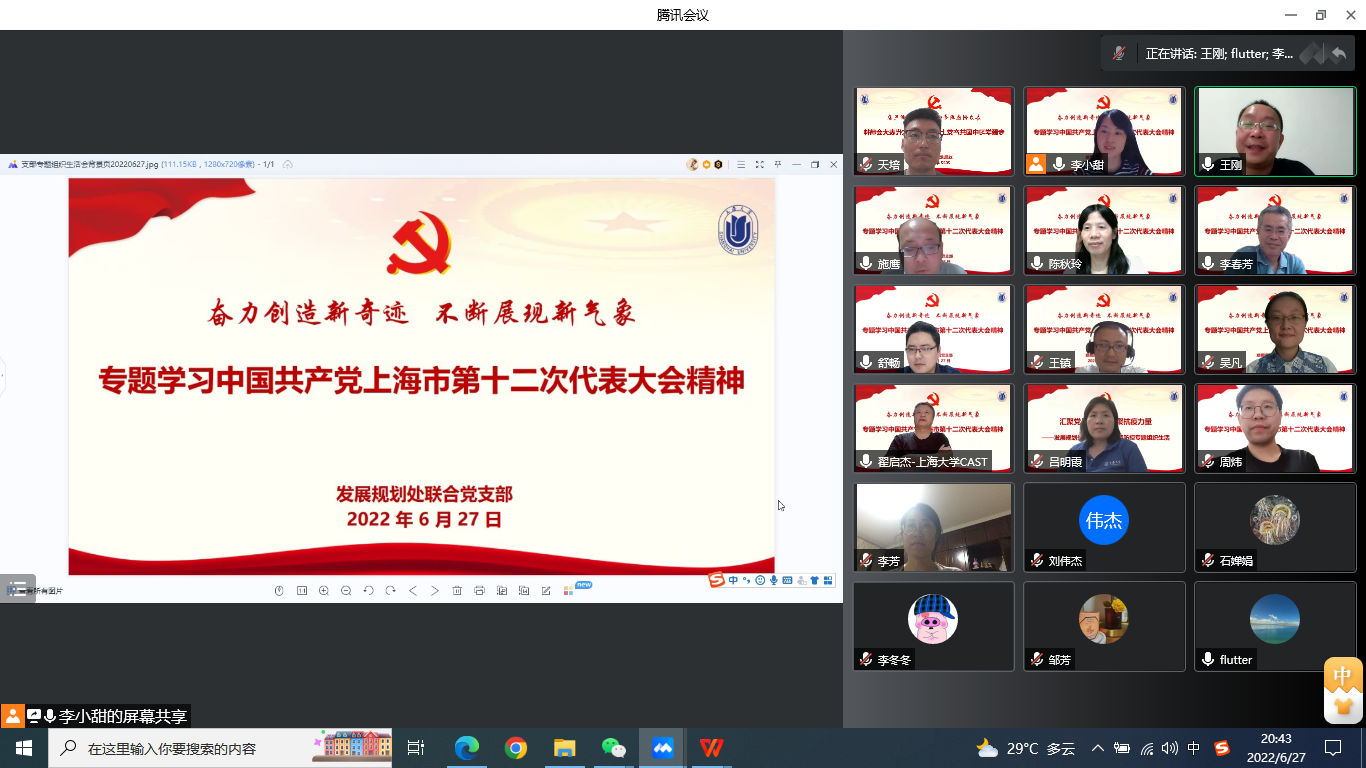Select 天培's video tile

point(934,131)
